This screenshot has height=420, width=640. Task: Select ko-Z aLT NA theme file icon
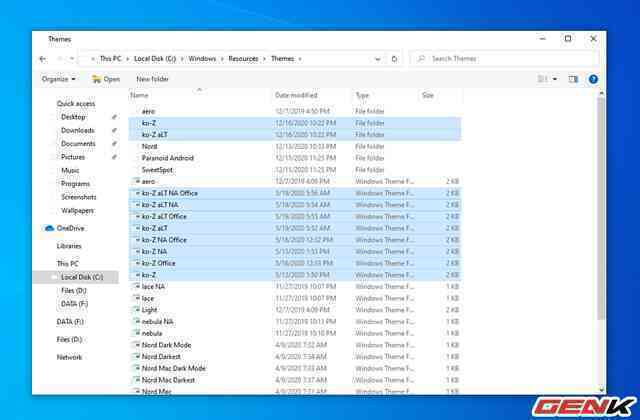click(137, 205)
